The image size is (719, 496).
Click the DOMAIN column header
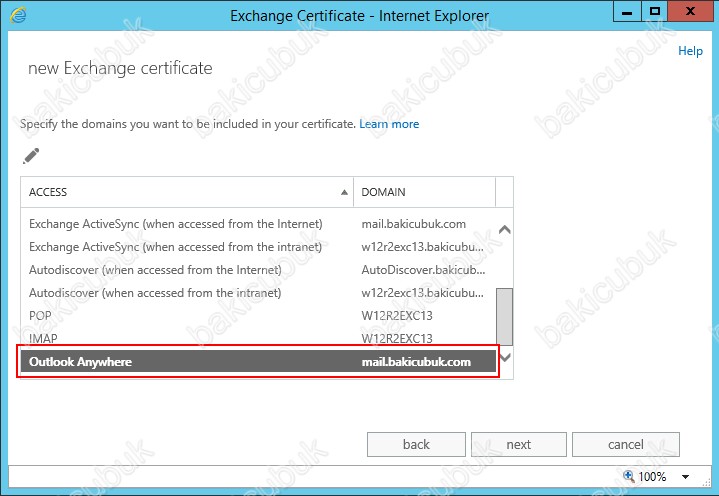pyautogui.click(x=424, y=192)
